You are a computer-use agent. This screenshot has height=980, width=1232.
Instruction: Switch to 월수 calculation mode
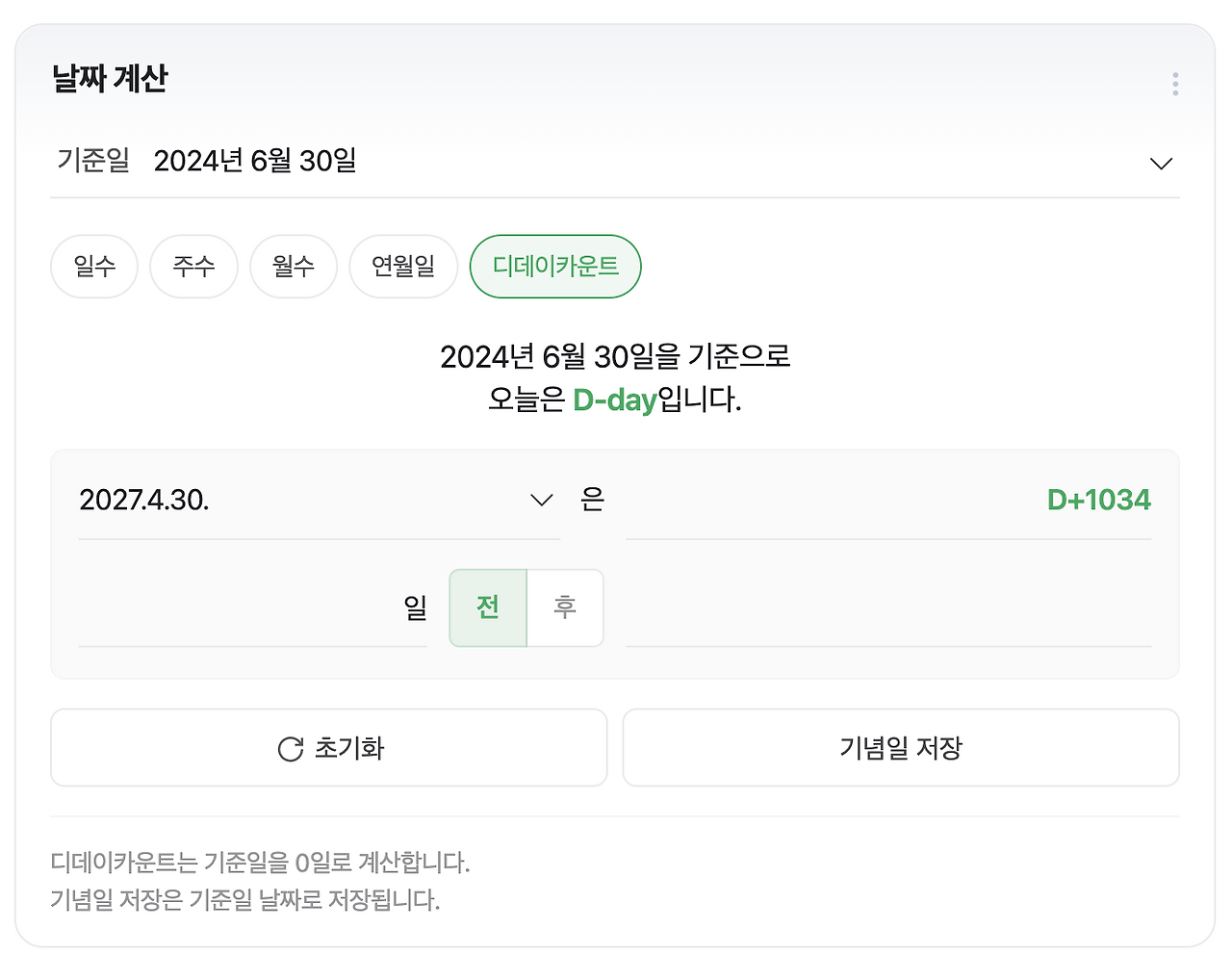point(294,267)
